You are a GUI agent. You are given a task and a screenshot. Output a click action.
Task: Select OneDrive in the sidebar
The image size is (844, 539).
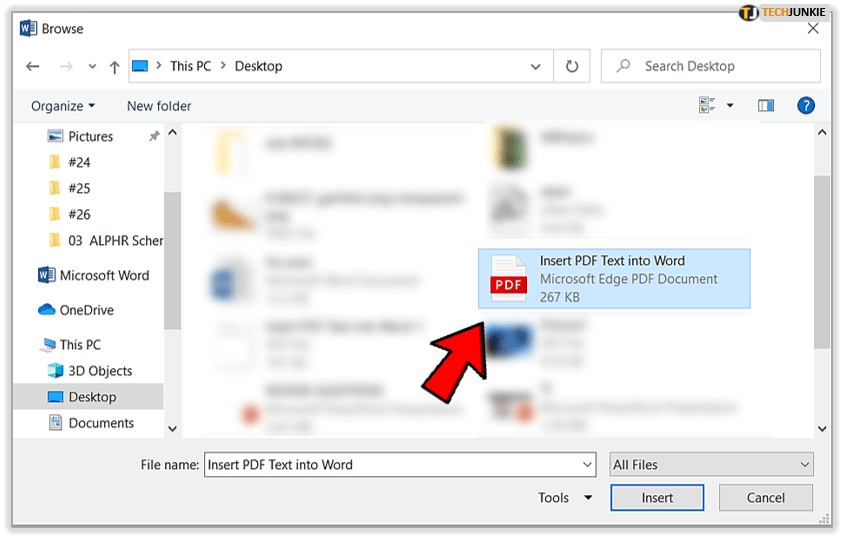pyautogui.click(x=86, y=310)
